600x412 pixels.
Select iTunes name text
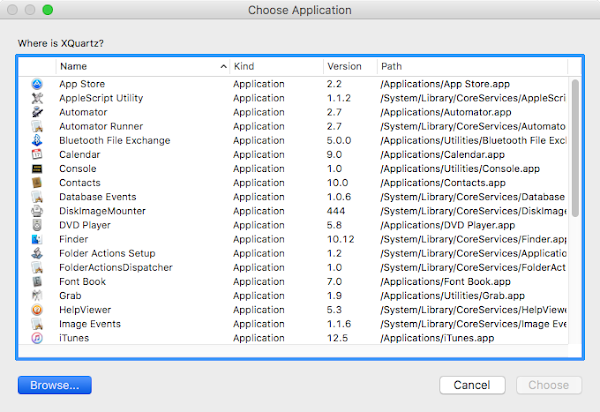(x=74, y=338)
